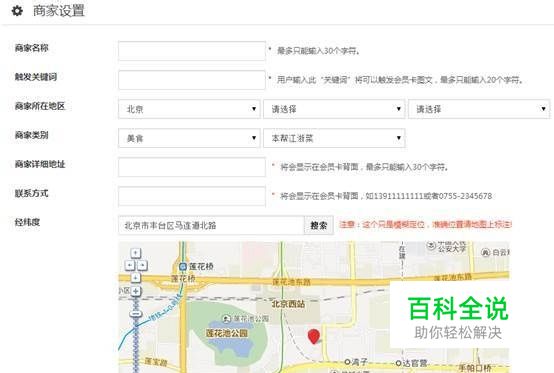Click the 莲宝路 road label on the map
This screenshot has width=554, height=373.
tap(155, 362)
